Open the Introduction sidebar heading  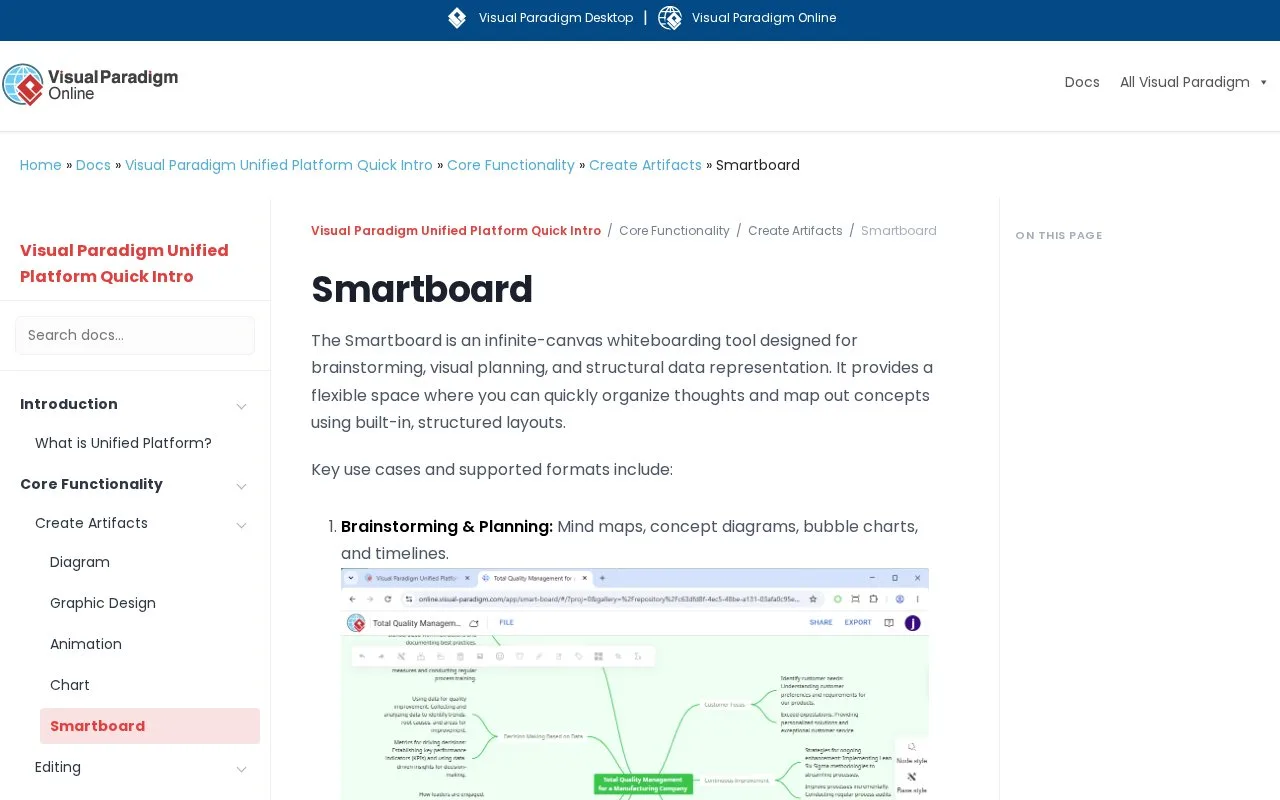(69, 404)
